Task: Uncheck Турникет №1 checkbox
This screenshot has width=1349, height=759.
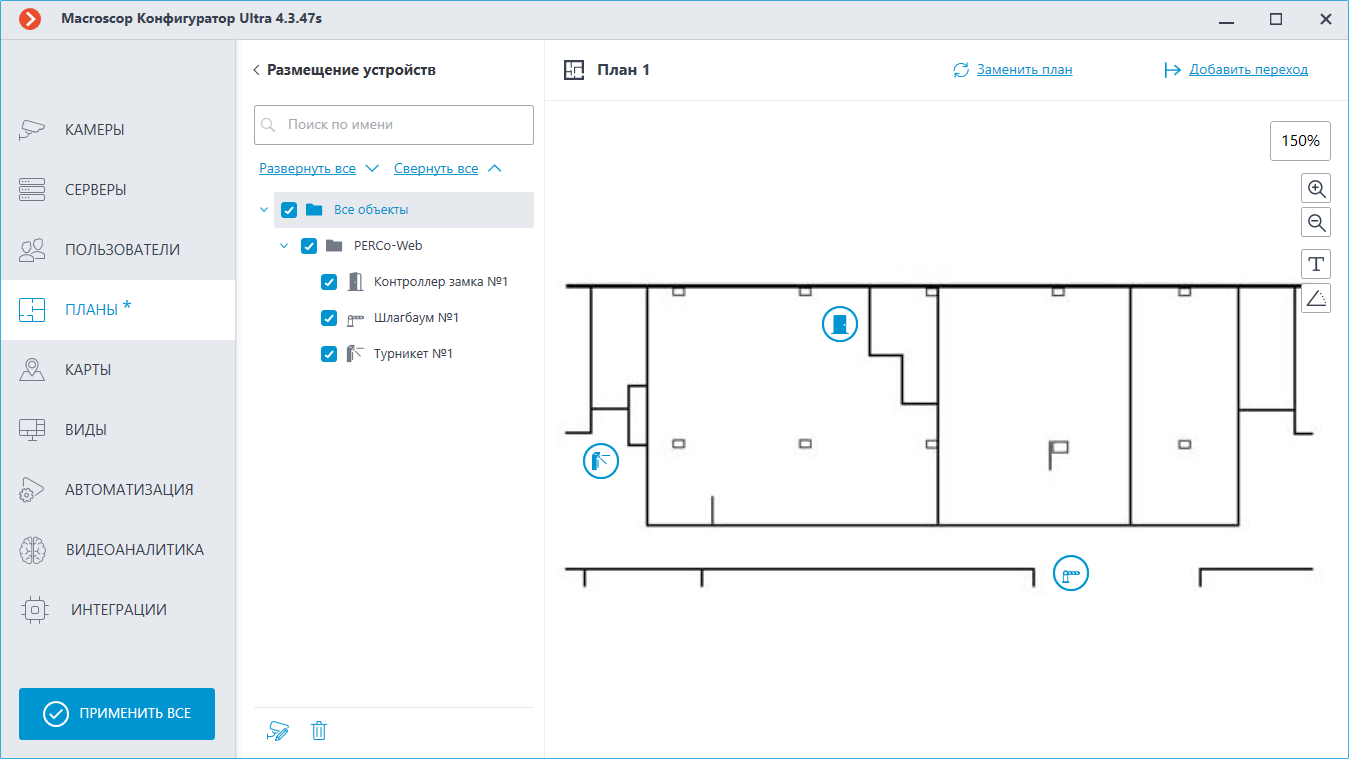Action: point(329,354)
